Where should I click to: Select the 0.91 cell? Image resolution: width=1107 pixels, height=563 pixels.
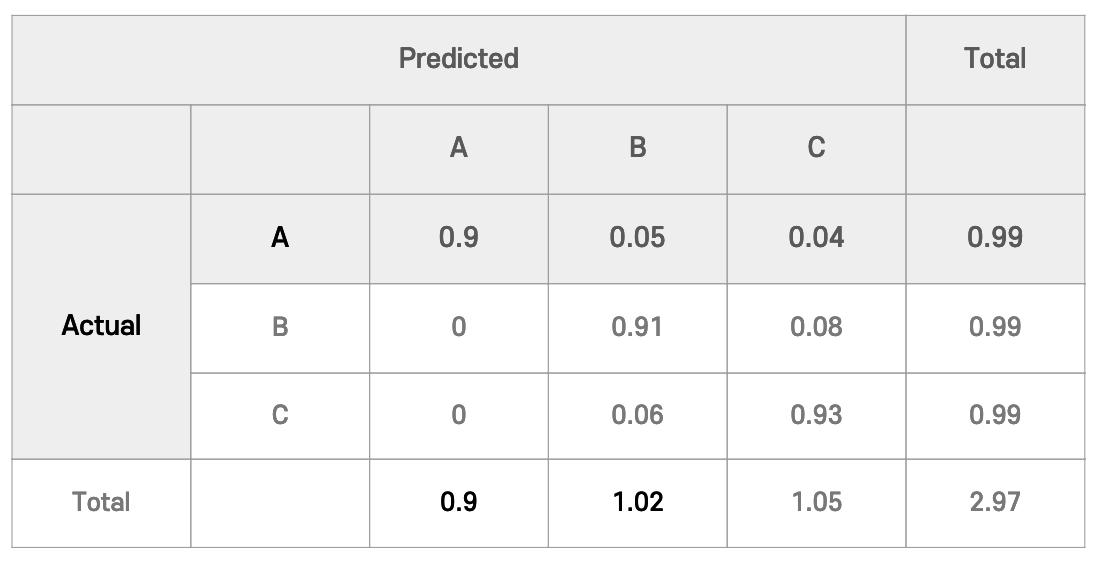pyautogui.click(x=638, y=328)
